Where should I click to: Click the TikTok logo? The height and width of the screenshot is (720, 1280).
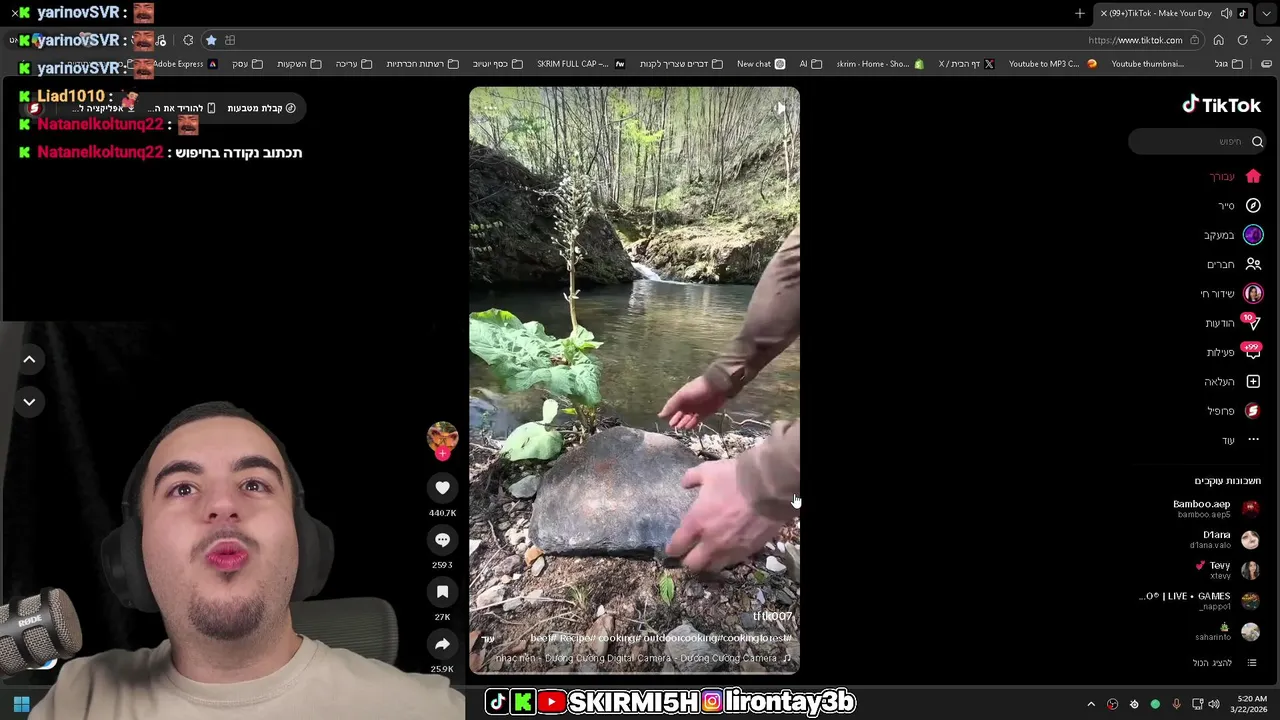pos(1221,104)
